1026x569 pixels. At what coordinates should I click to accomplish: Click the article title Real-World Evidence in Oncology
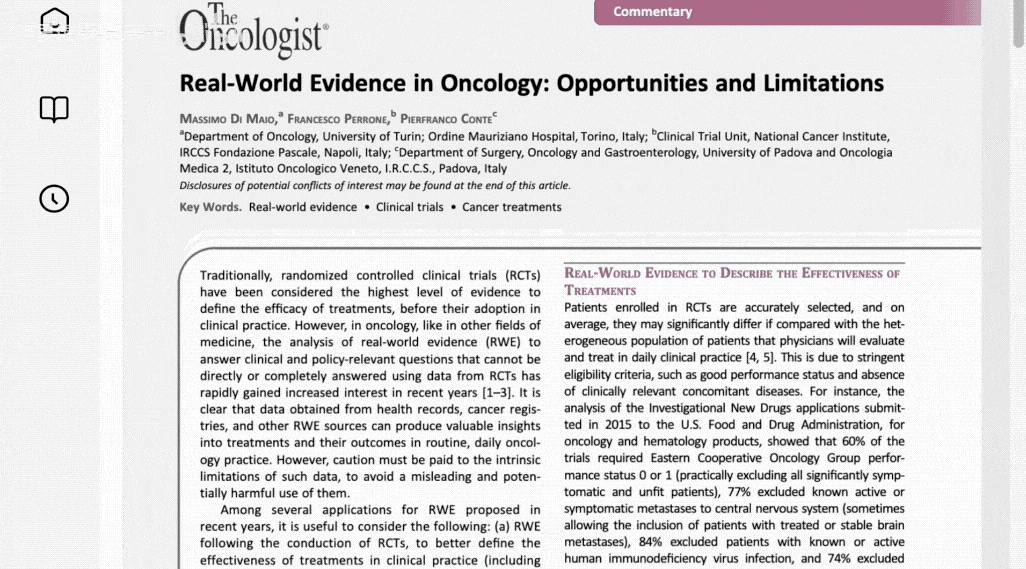coord(531,84)
